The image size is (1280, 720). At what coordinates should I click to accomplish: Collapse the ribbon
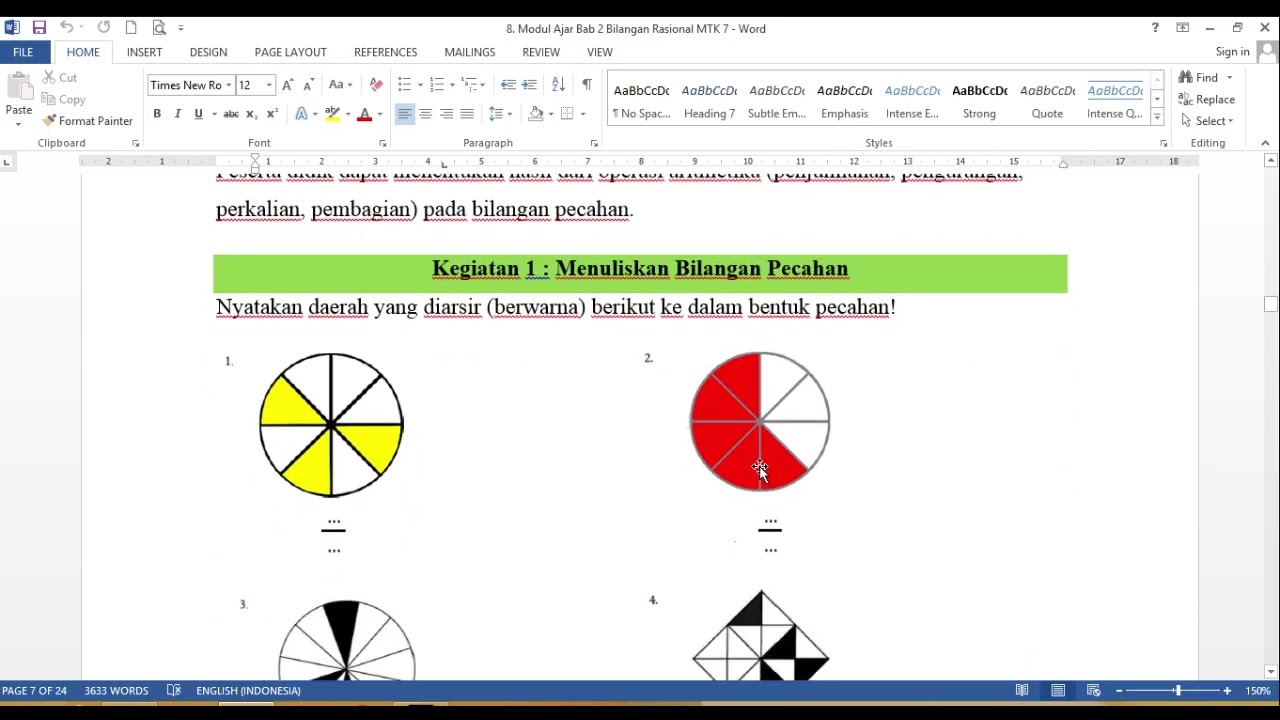(1265, 143)
